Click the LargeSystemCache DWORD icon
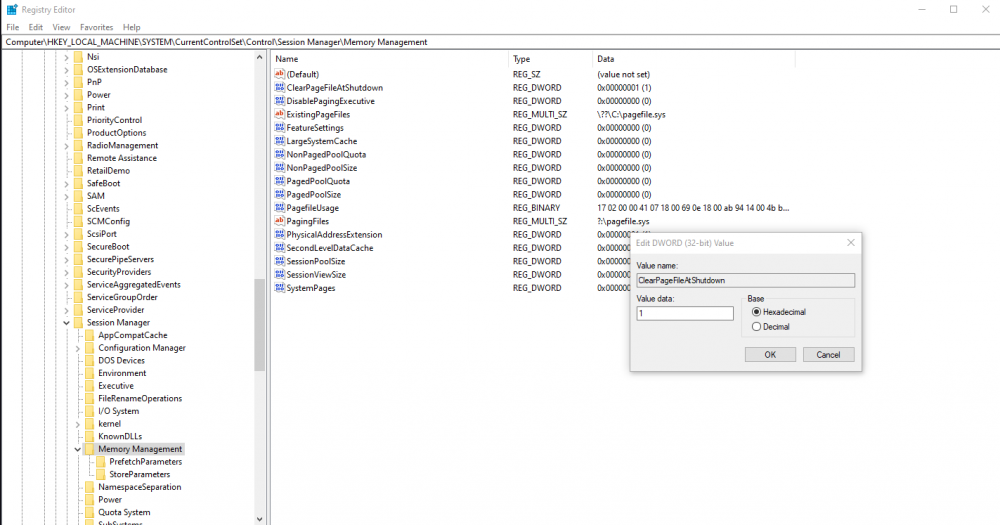The width and height of the screenshot is (1000, 525). (279, 141)
